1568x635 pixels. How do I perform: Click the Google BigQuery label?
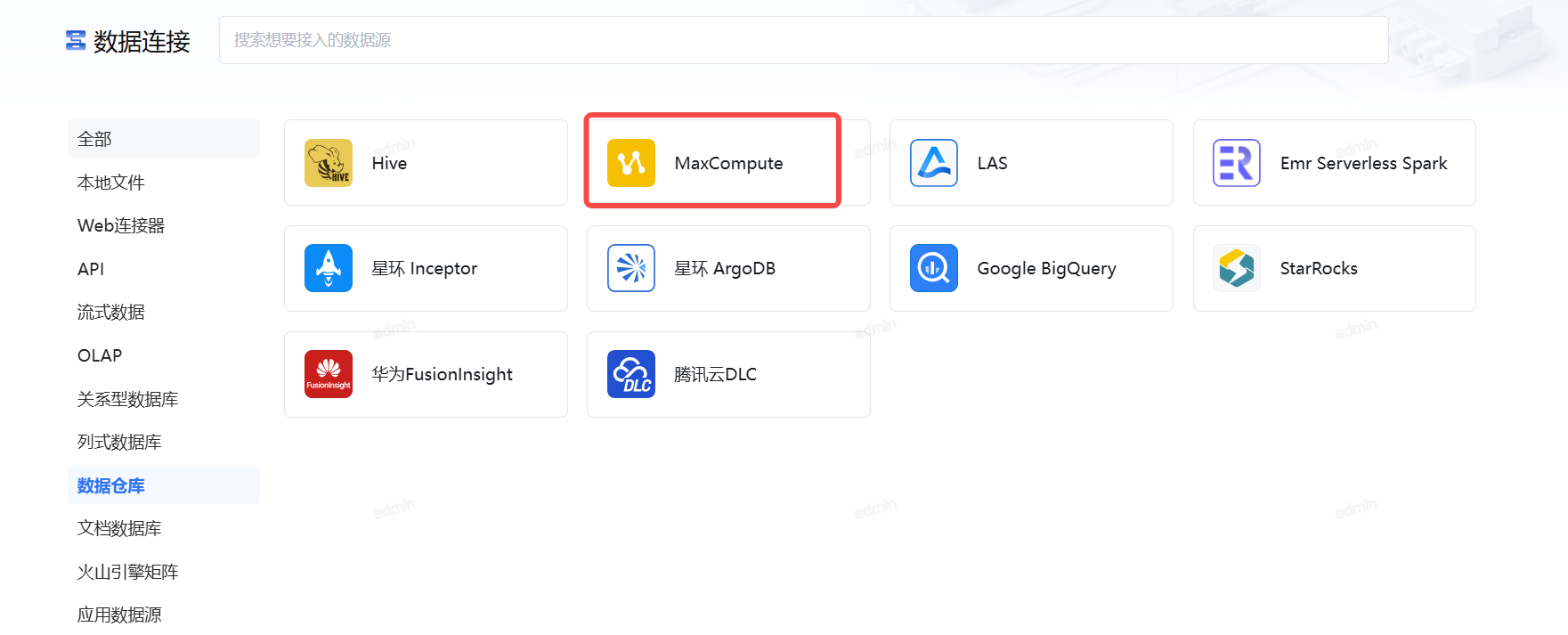pos(1046,268)
